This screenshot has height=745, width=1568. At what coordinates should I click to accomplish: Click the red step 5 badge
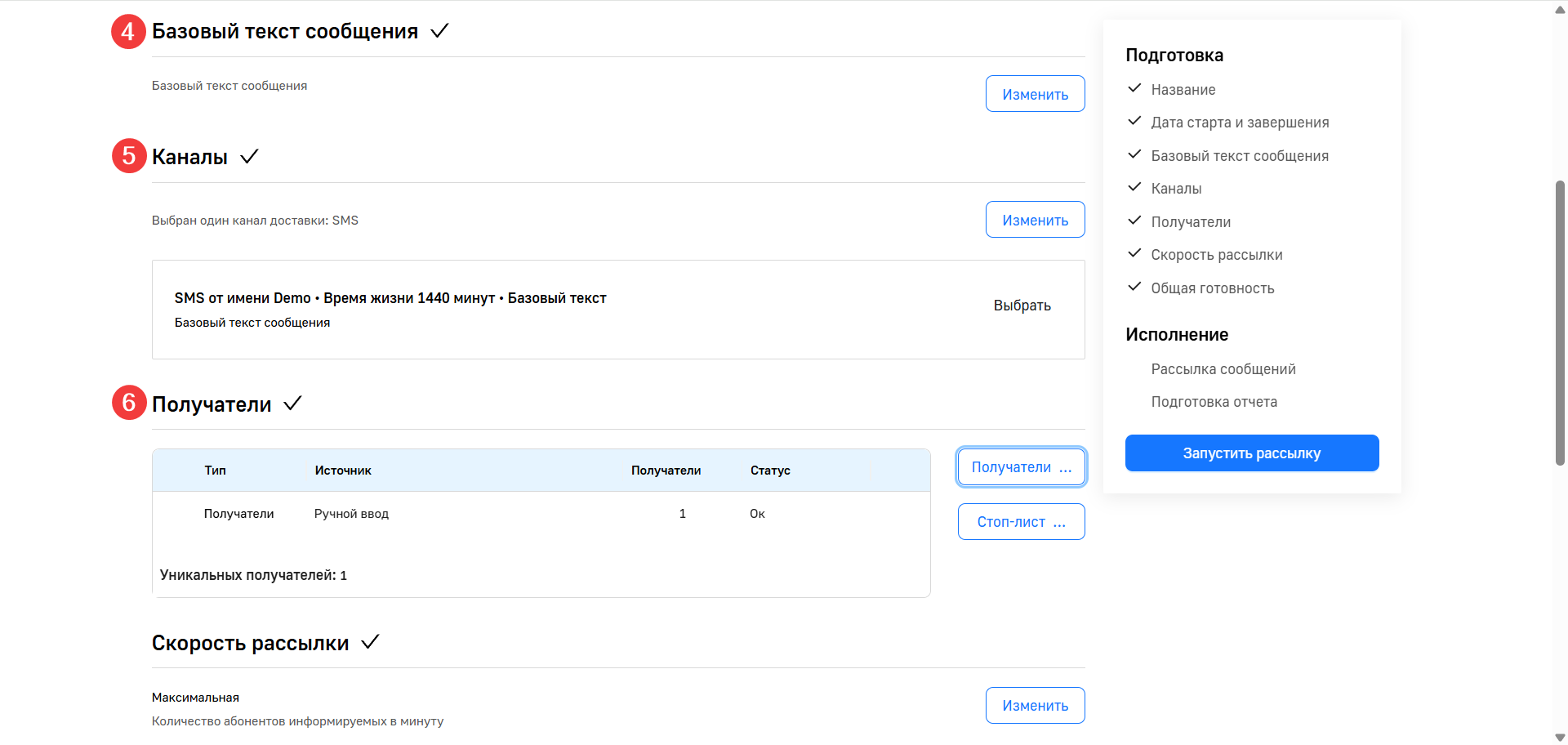pyautogui.click(x=128, y=156)
